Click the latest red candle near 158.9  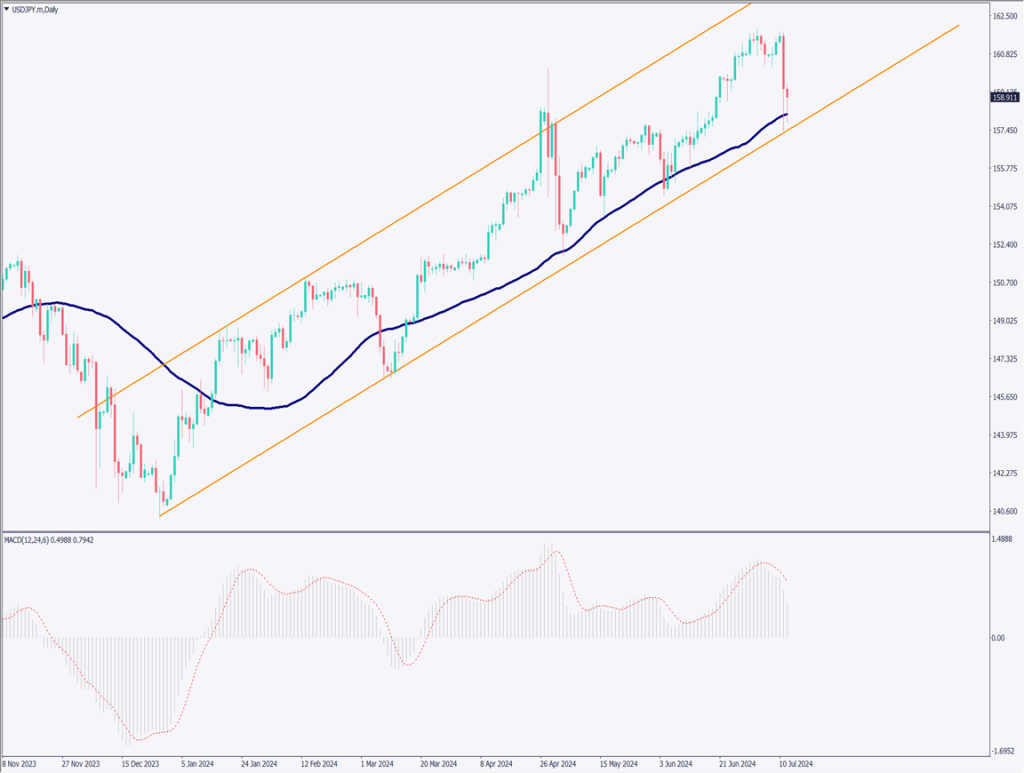pos(788,96)
